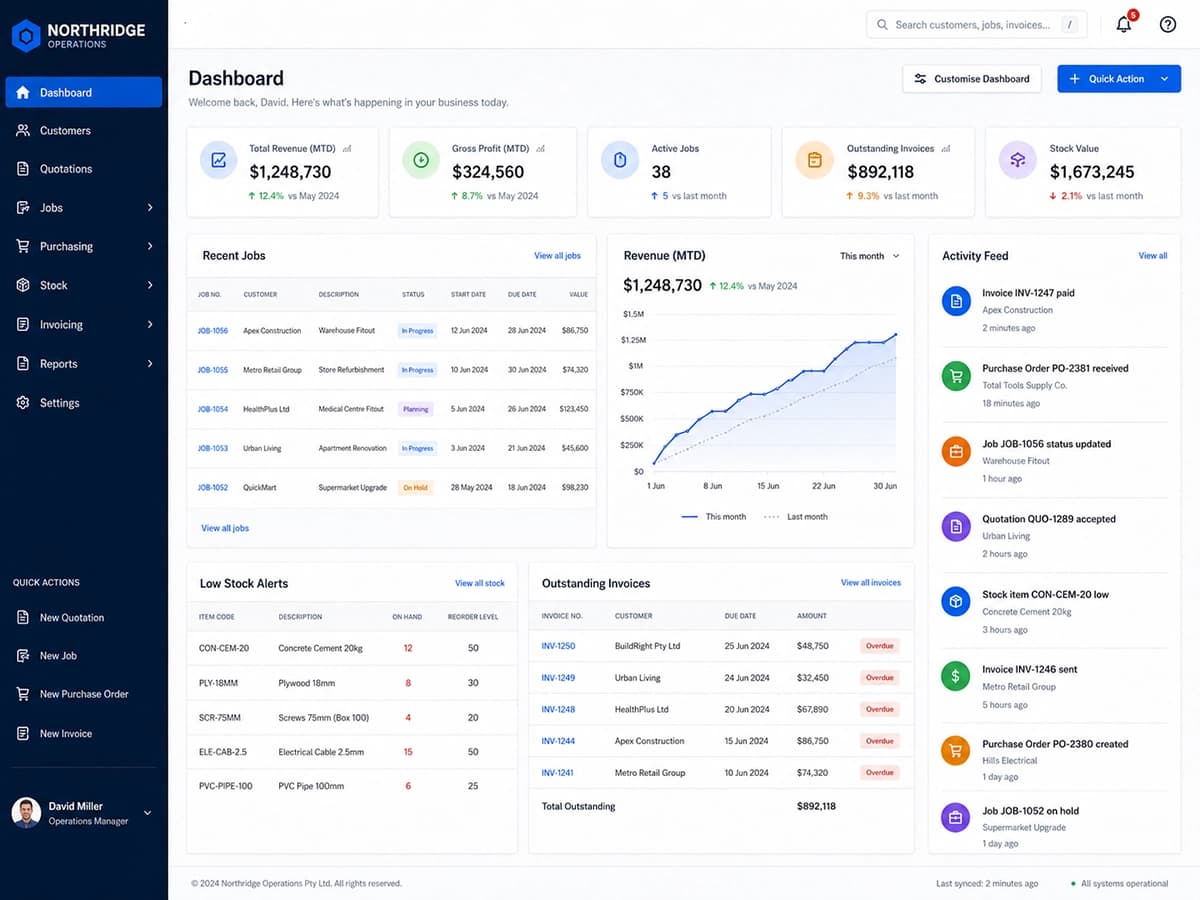Click View all stock link

point(480,583)
